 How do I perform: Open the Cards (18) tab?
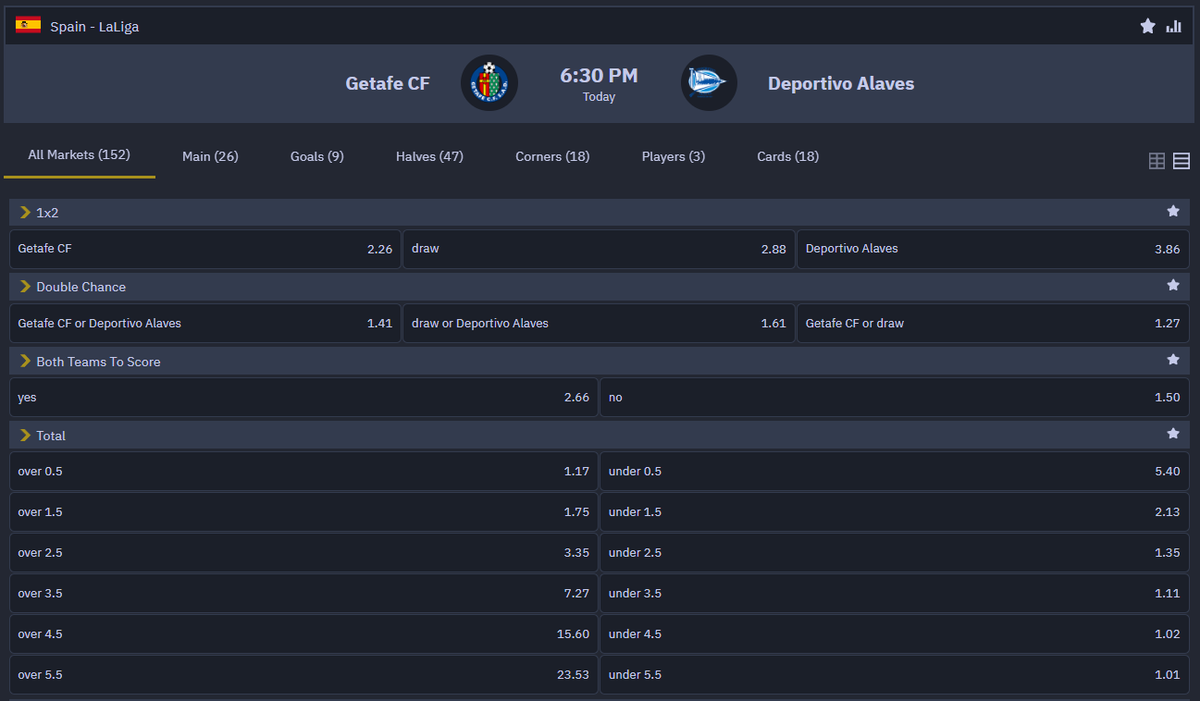tap(788, 156)
